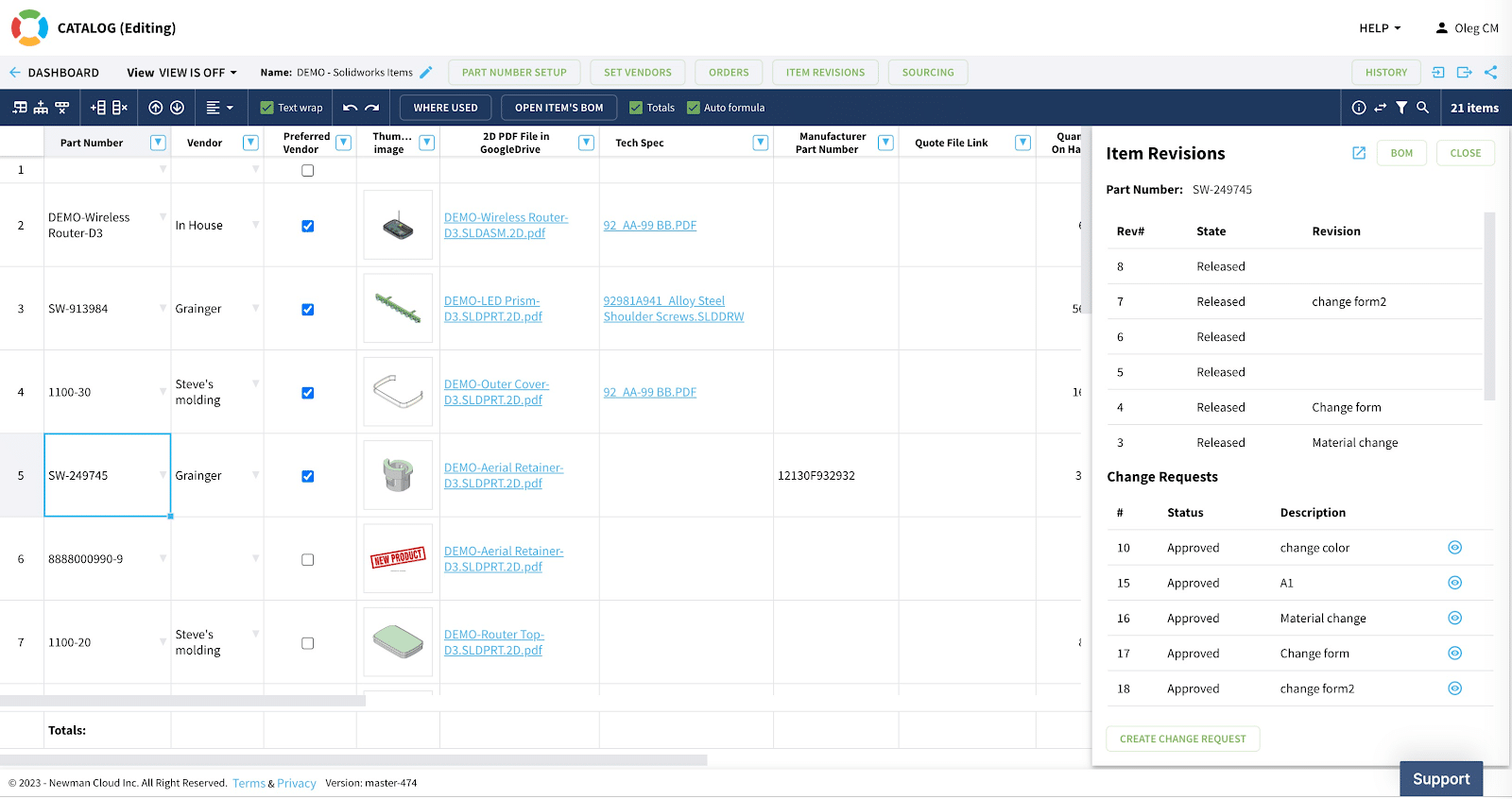View change request 10 eye icon
This screenshot has width=1512, height=799.
(1454, 548)
